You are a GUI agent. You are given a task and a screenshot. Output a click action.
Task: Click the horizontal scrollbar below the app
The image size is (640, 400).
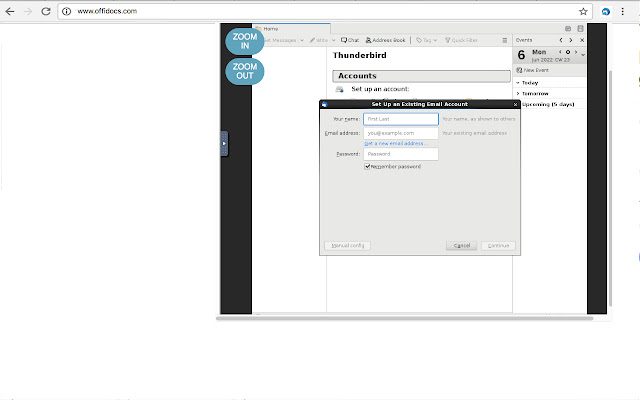click(404, 318)
